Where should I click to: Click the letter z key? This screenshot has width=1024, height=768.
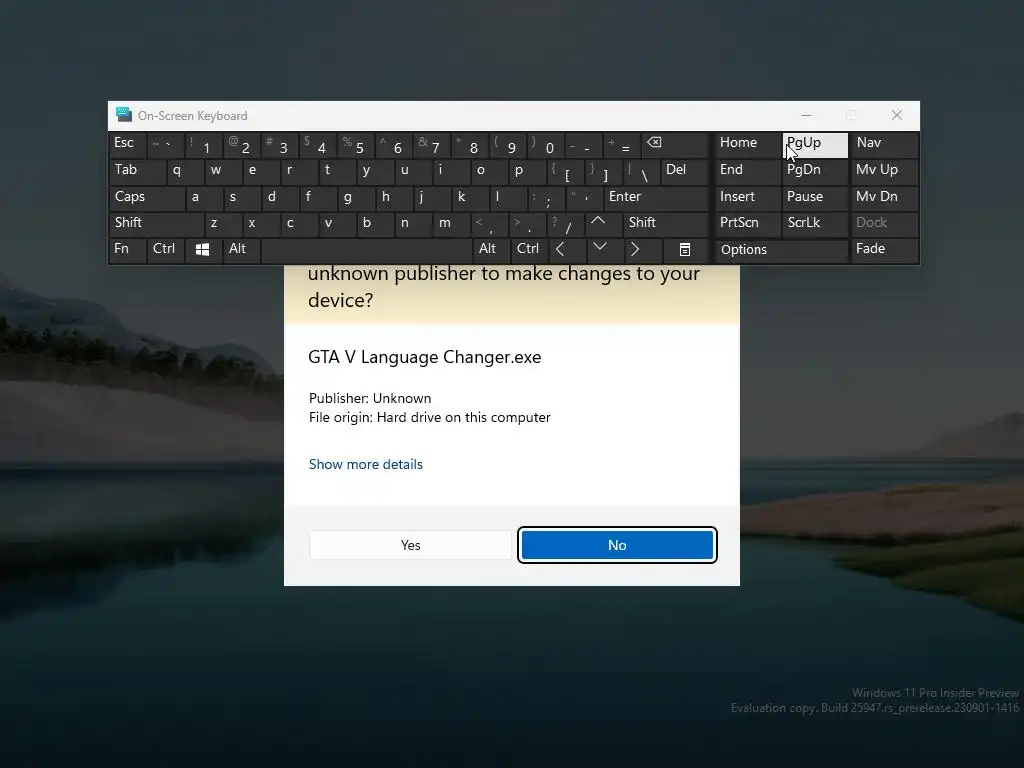222,223
